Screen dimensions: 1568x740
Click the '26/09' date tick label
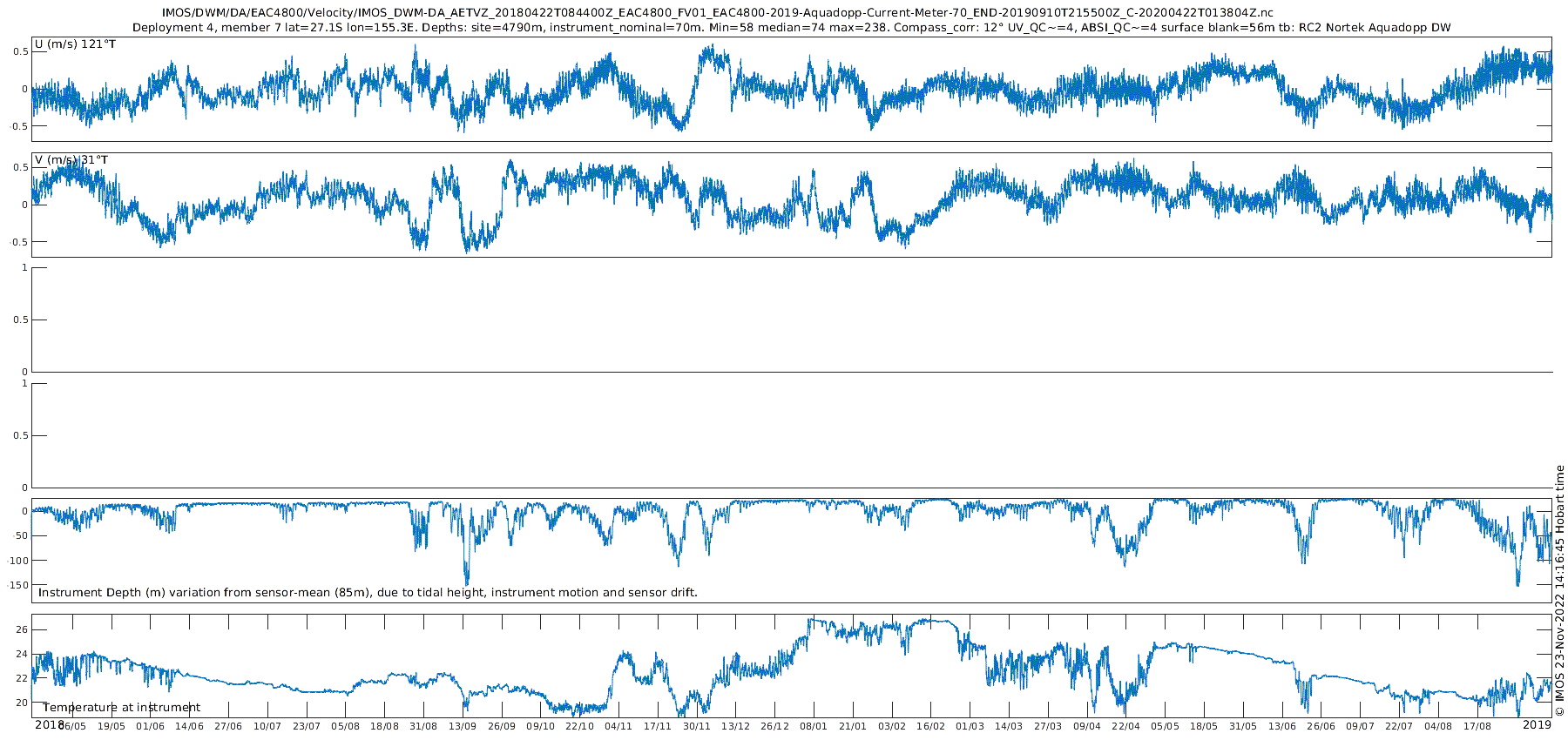[x=502, y=726]
